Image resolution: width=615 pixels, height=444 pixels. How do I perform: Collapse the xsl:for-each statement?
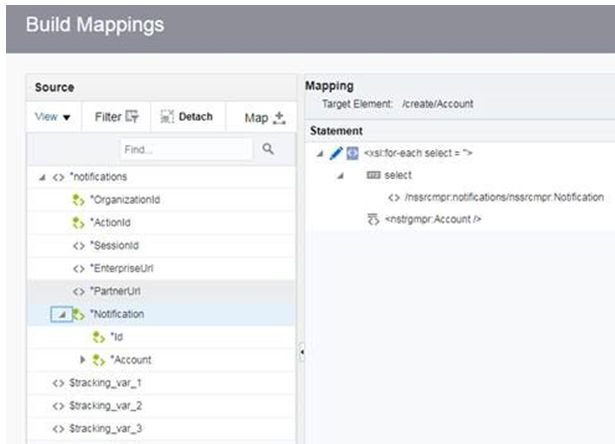(320, 154)
